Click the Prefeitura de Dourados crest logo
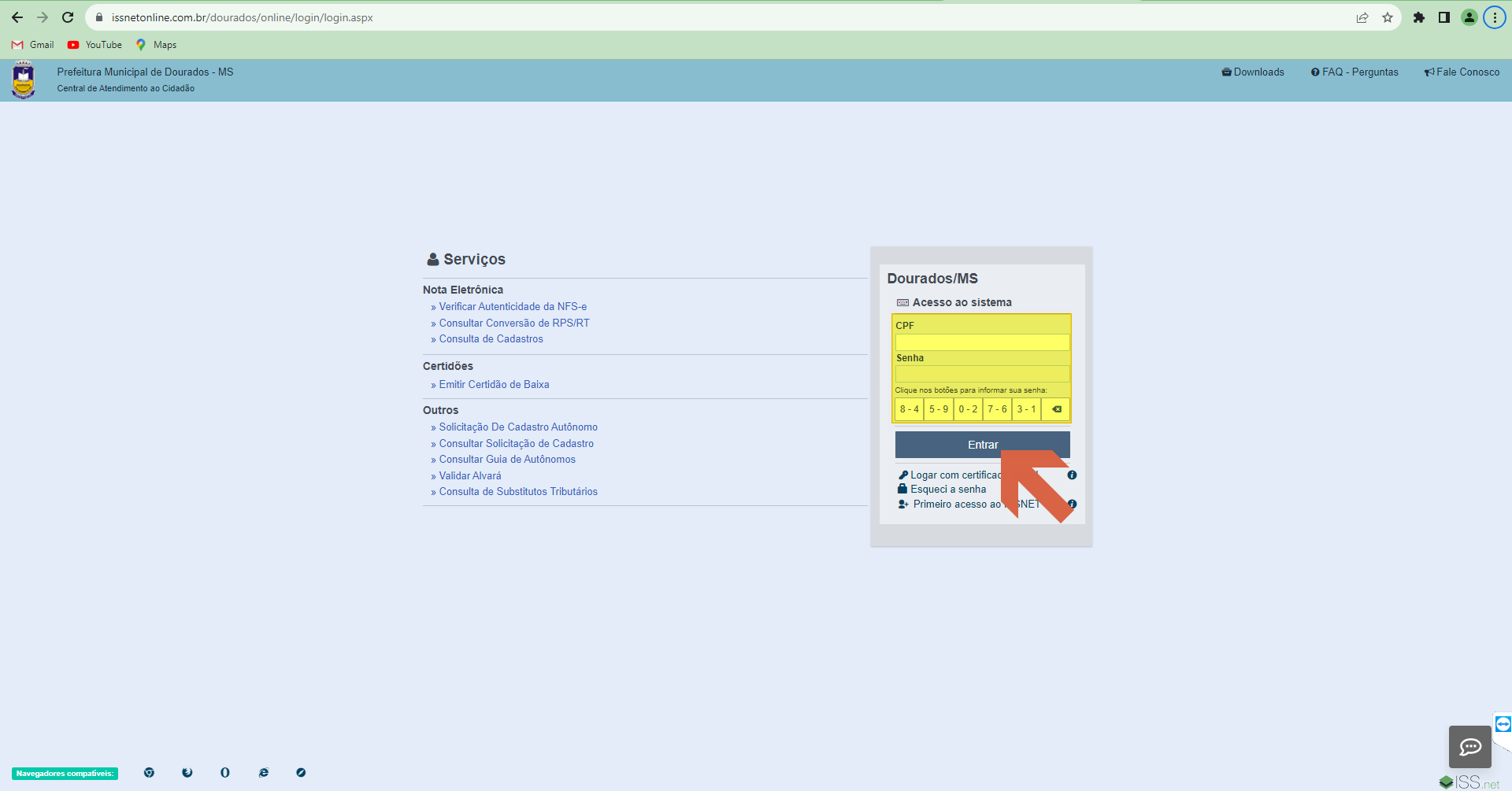The height and width of the screenshot is (791, 1512). pos(24,80)
